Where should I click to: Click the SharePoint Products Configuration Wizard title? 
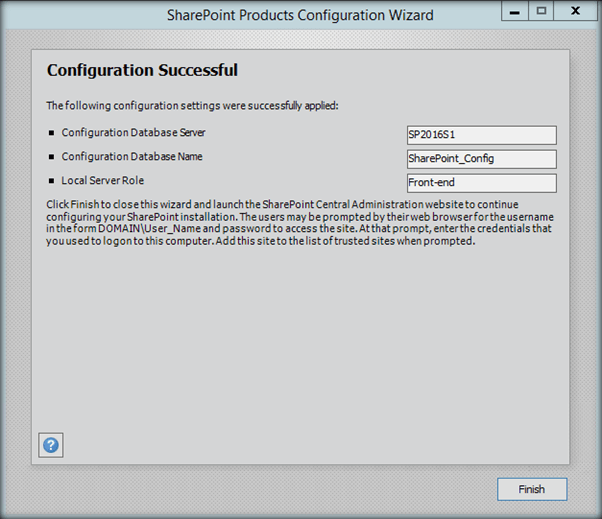pos(299,14)
